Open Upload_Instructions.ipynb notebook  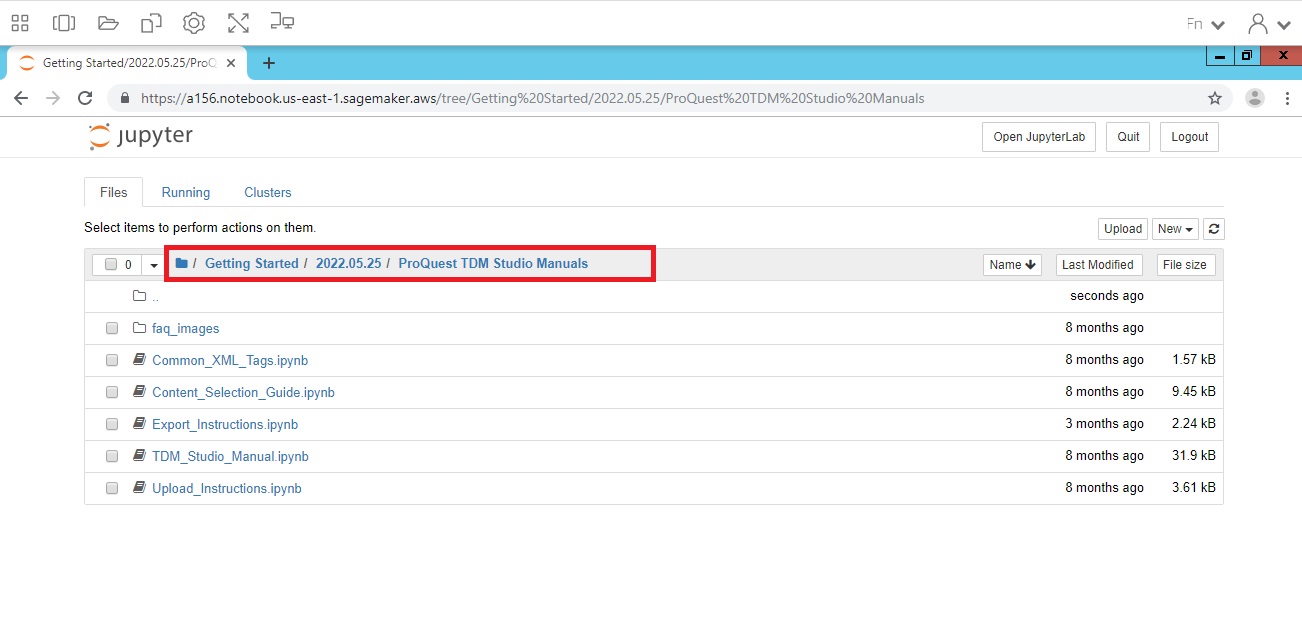[227, 488]
